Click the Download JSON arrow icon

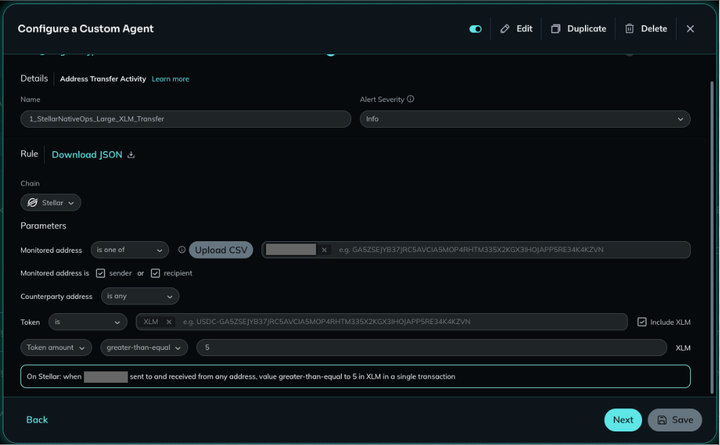tap(131, 155)
